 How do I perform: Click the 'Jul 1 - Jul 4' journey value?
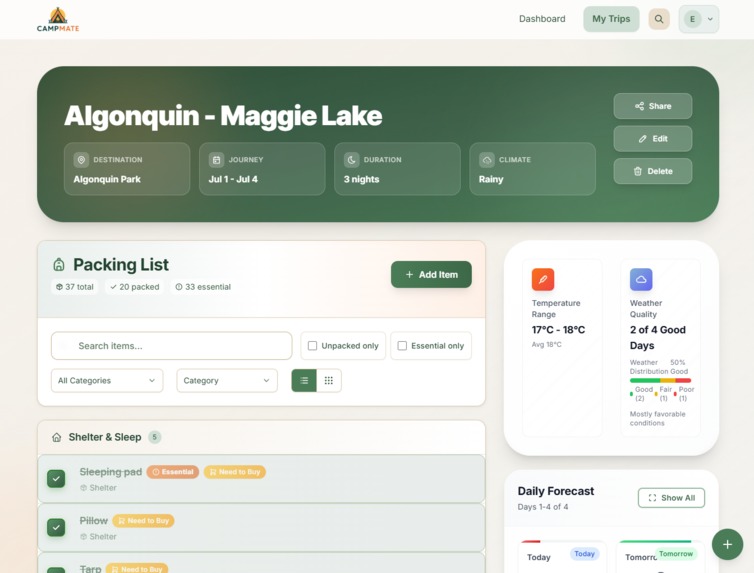[233, 179]
